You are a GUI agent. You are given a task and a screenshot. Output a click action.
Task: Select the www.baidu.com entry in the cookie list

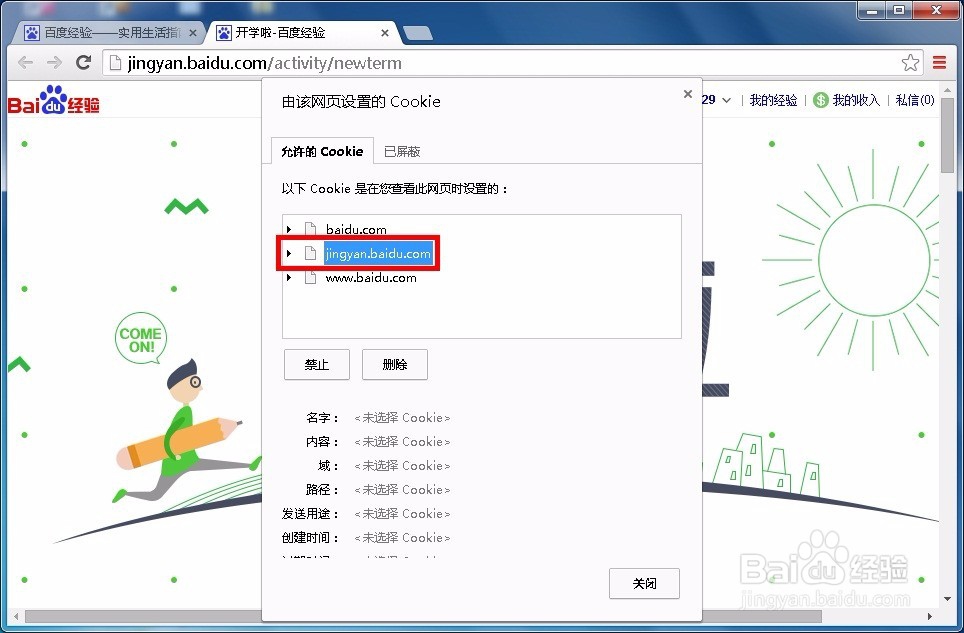point(371,278)
